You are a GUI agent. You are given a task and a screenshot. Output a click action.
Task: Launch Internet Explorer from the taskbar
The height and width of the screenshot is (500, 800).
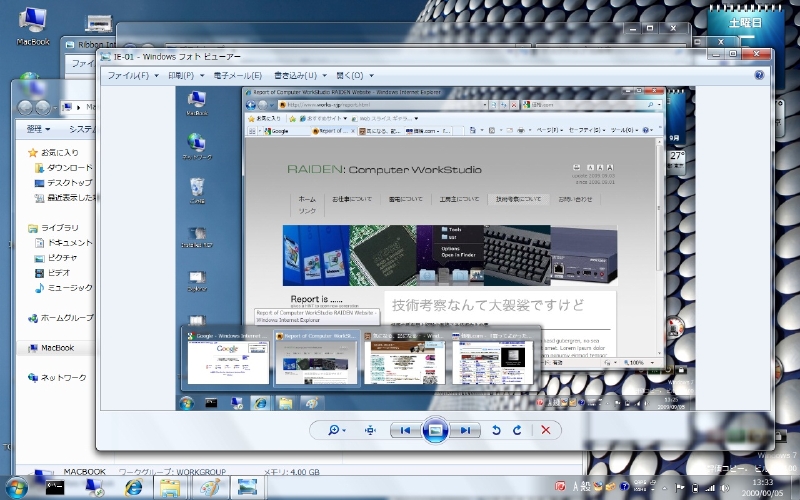(134, 488)
